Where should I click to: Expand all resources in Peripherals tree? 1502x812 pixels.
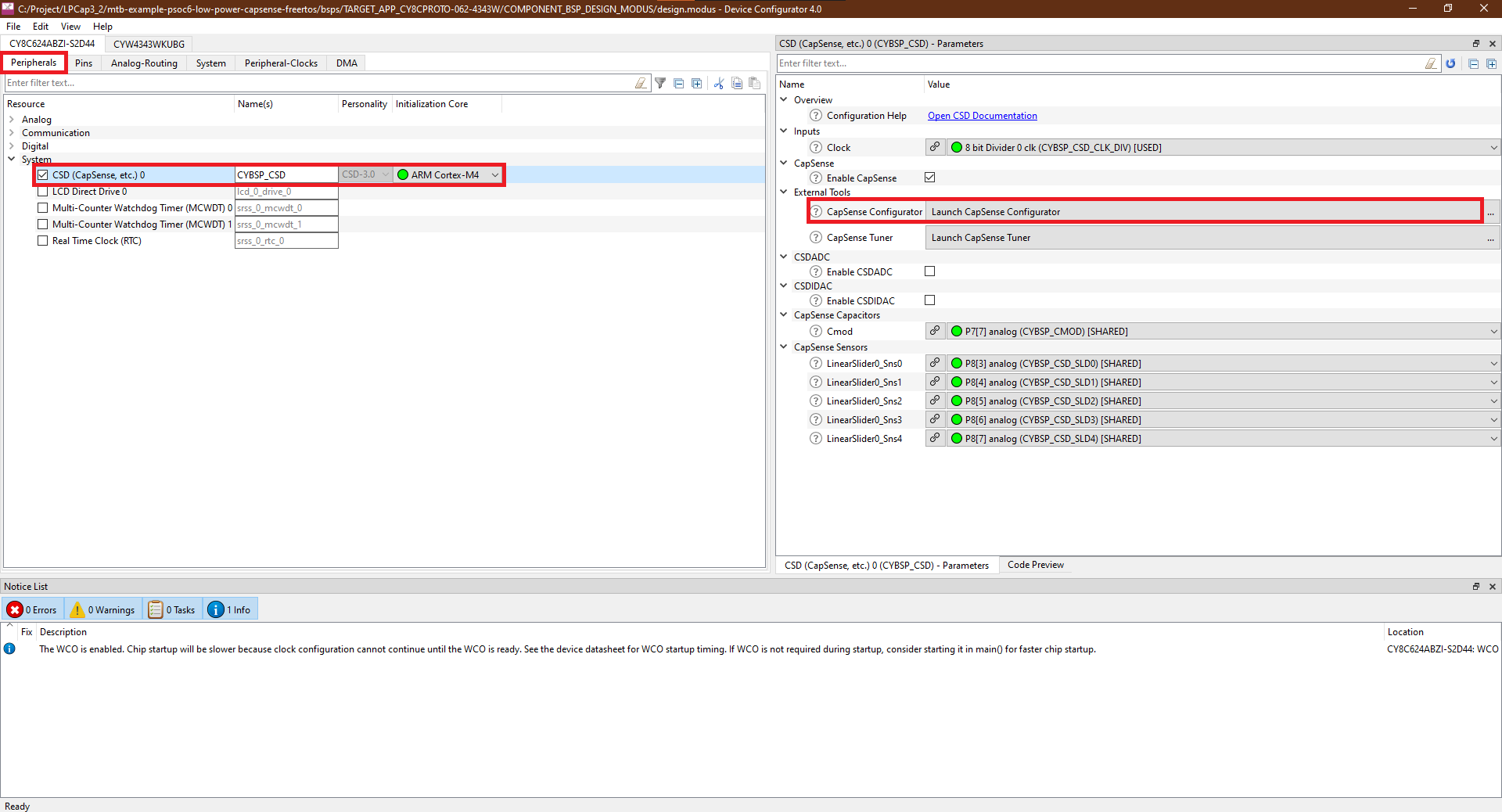(x=697, y=83)
